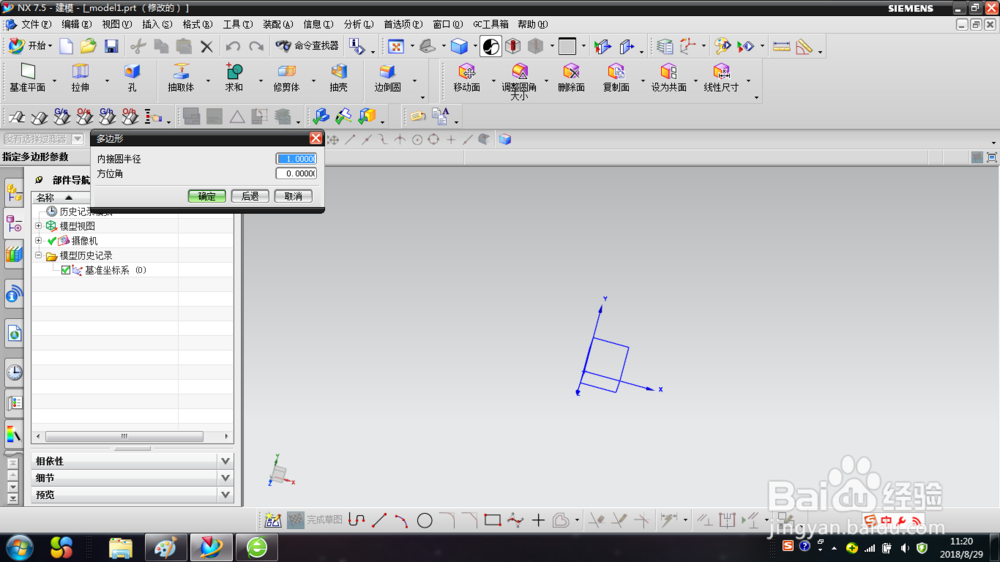
Task: Select the Extrude (拉伸) tool
Action: [x=80, y=78]
